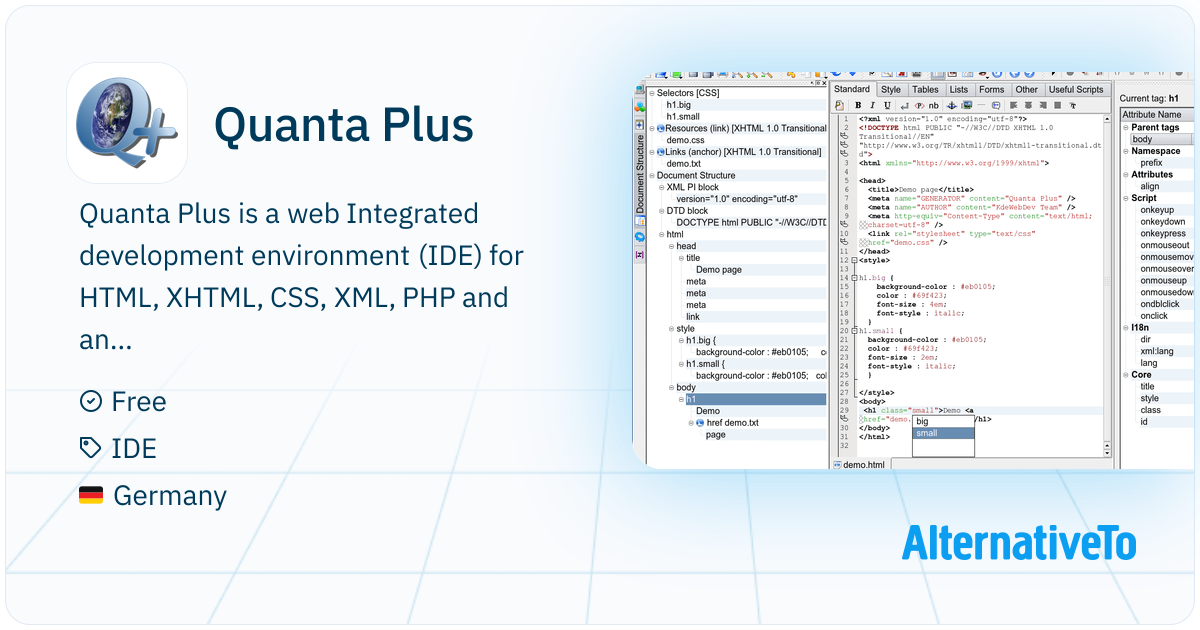Click the justify alignment icon
1200x630 pixels.
1057,105
